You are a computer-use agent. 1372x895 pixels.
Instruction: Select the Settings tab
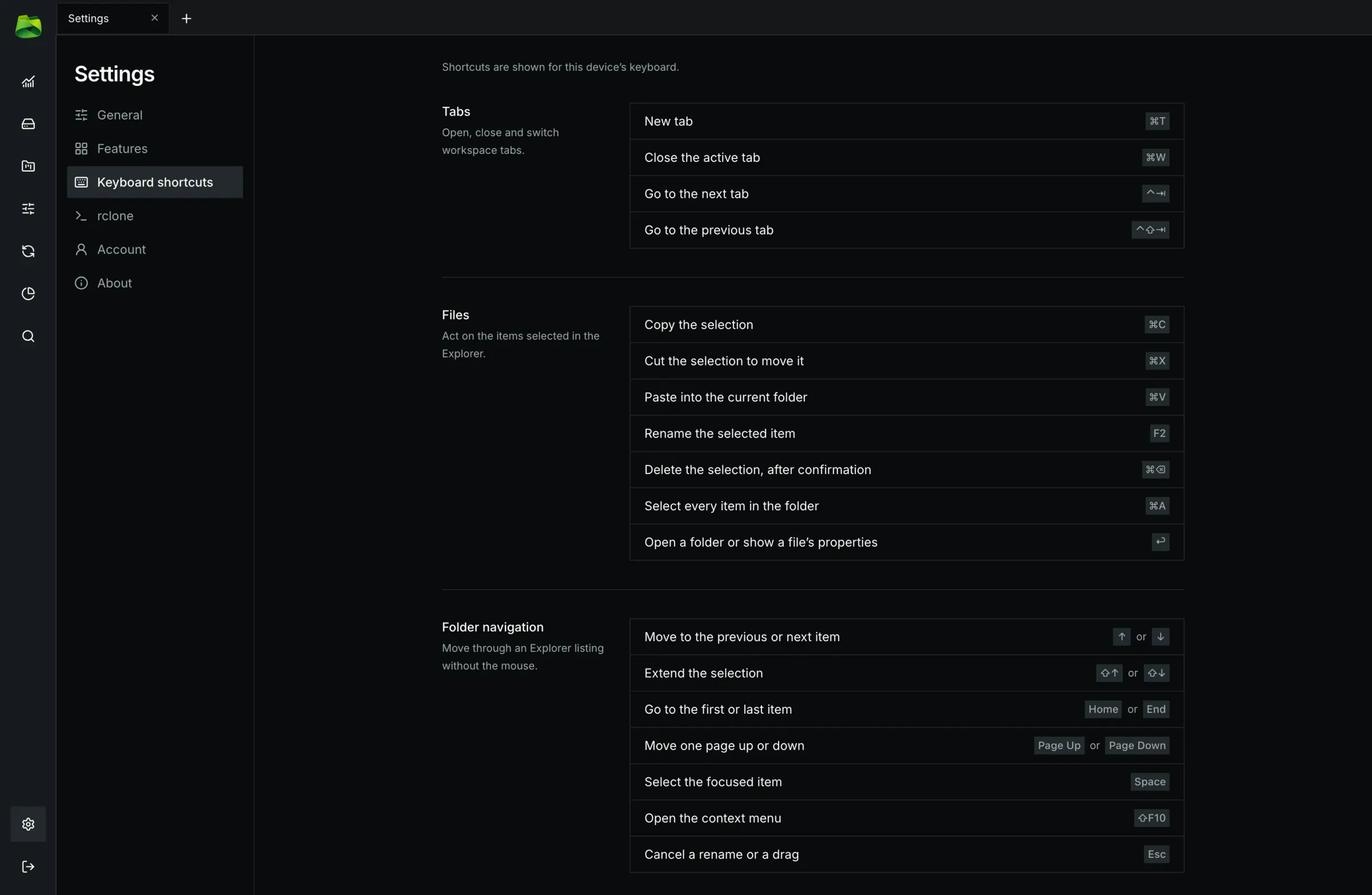tap(113, 18)
